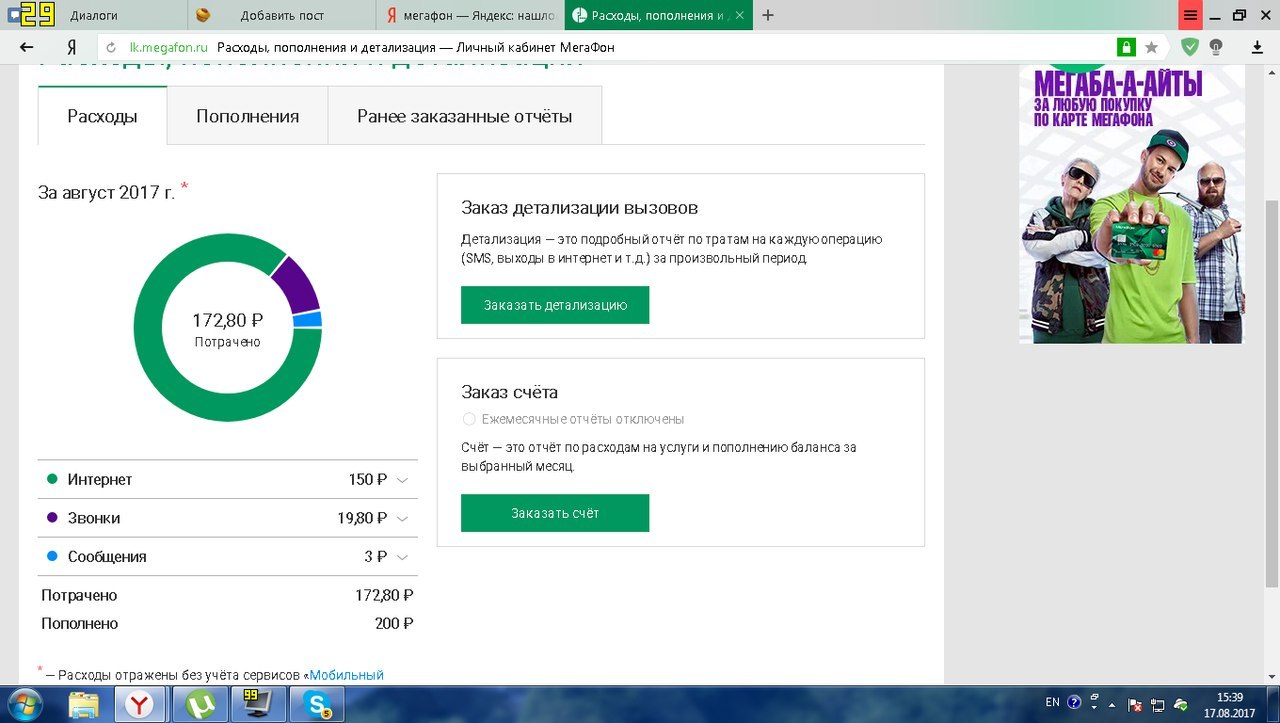
Task: Click the blue Сообщения legend dot
Action: point(52,556)
